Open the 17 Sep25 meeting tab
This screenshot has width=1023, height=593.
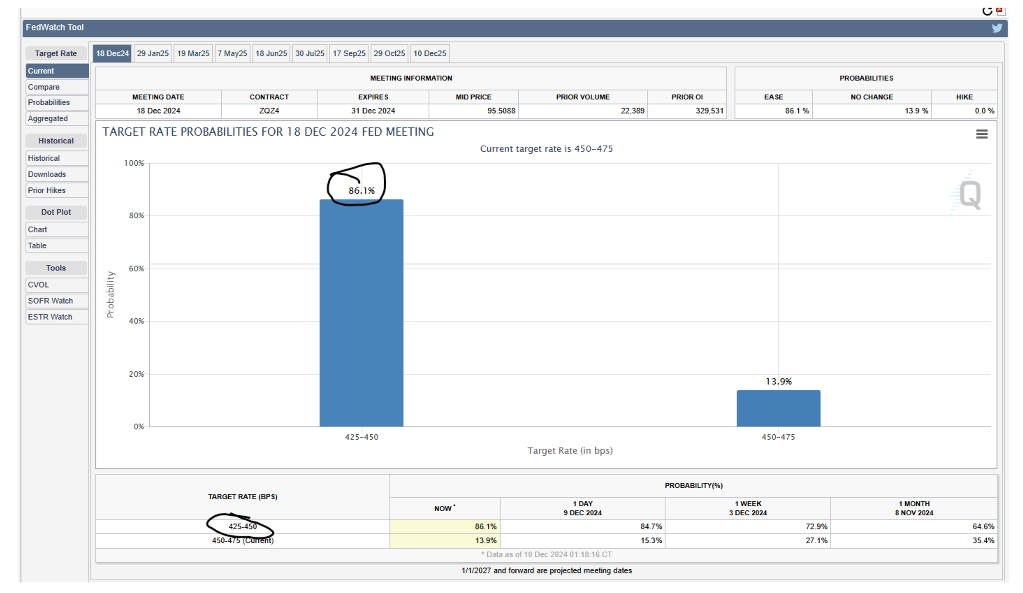pyautogui.click(x=349, y=53)
